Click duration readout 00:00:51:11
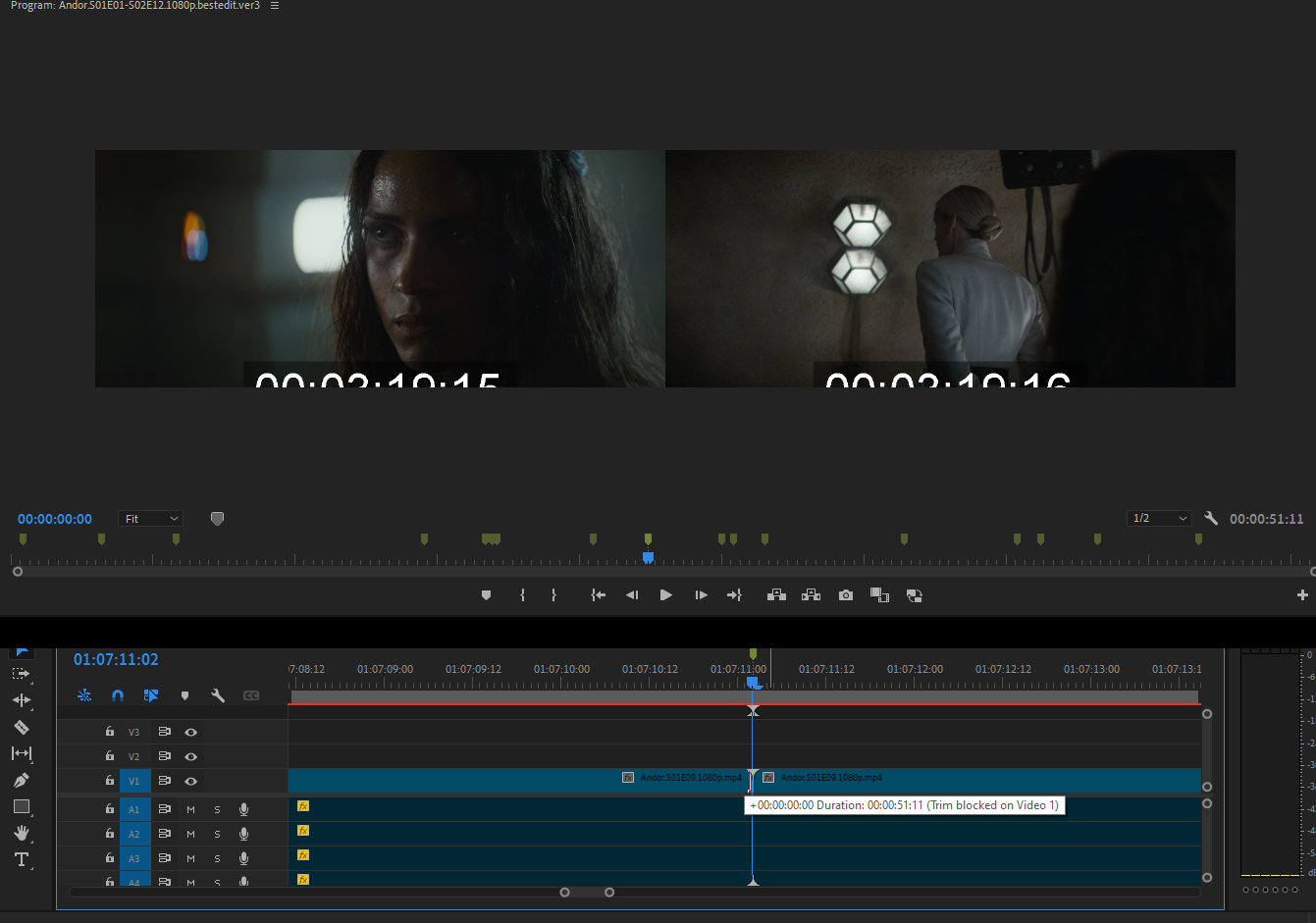 (x=1266, y=519)
